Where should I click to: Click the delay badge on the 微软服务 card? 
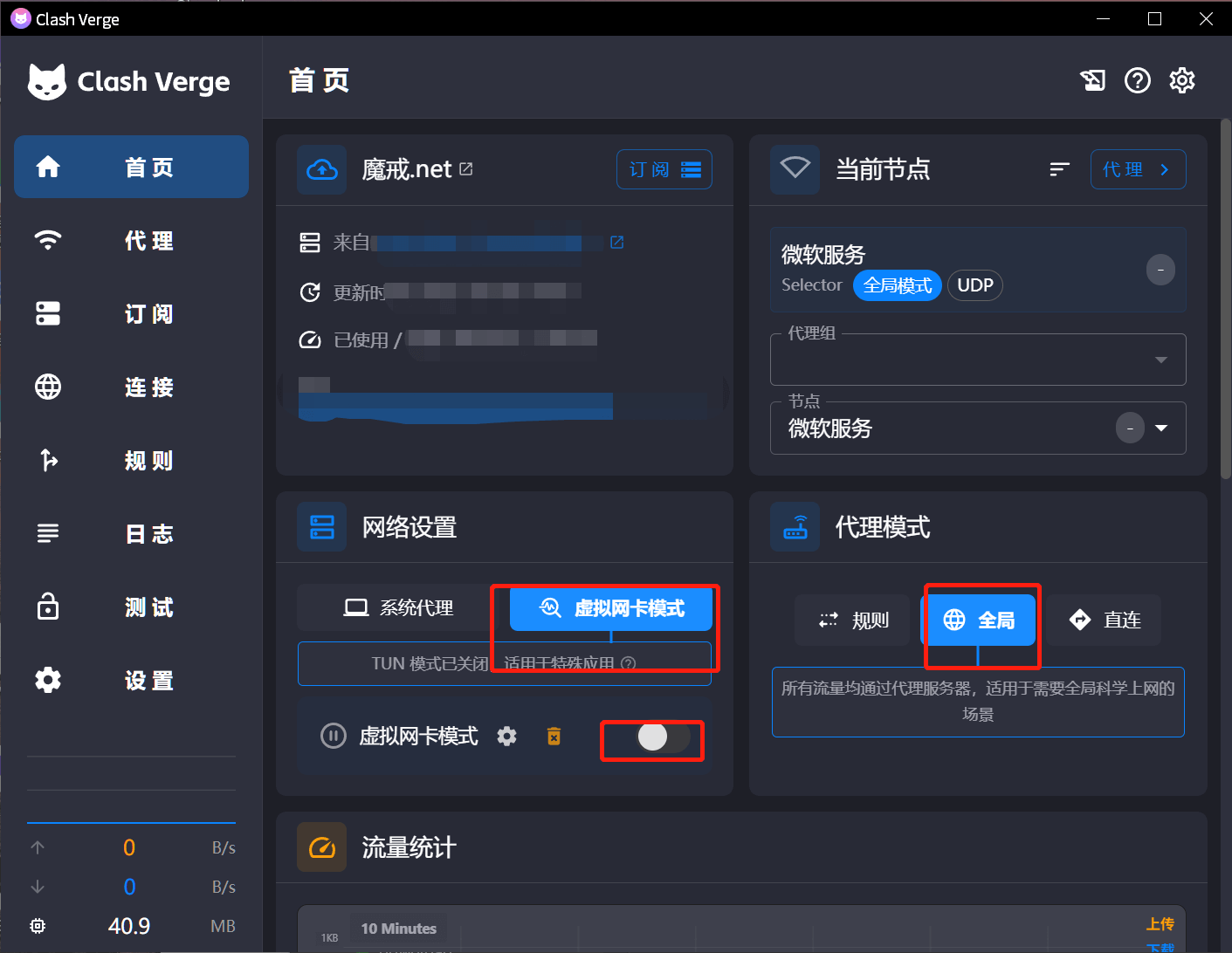[1160, 270]
